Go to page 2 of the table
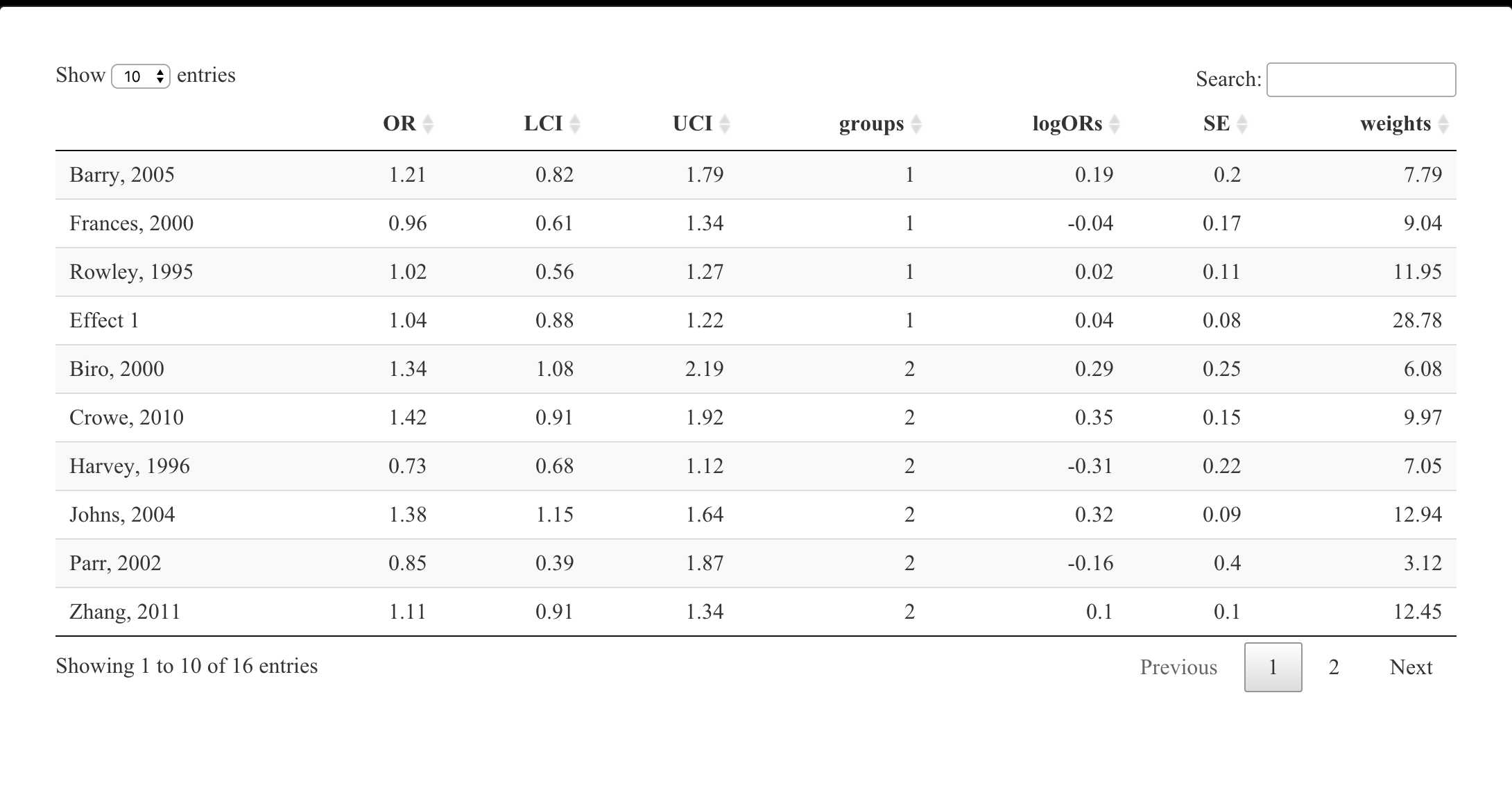Viewport: 1512px width, 806px height. point(1334,667)
